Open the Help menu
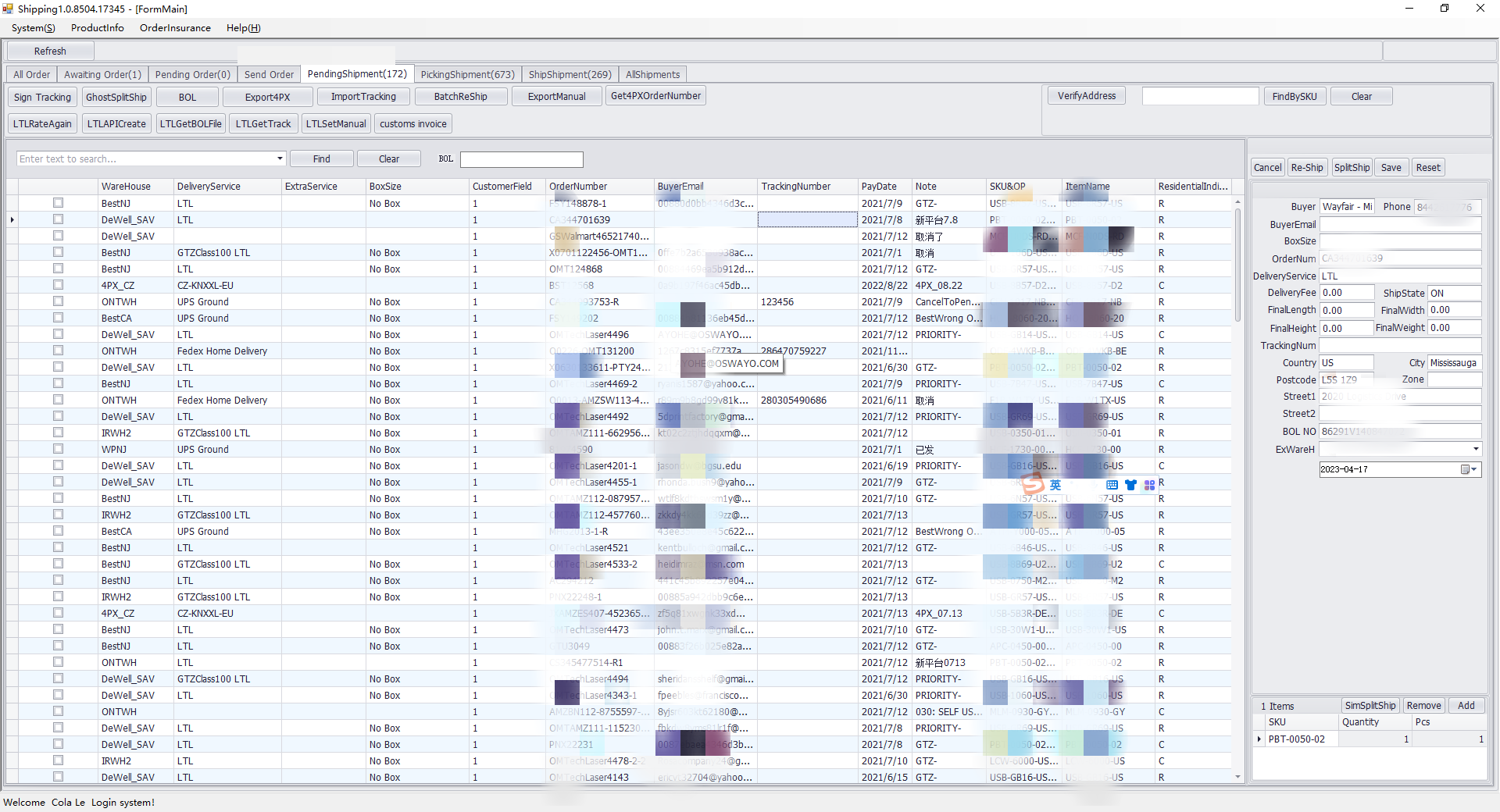The height and width of the screenshot is (812, 1500). pos(244,28)
